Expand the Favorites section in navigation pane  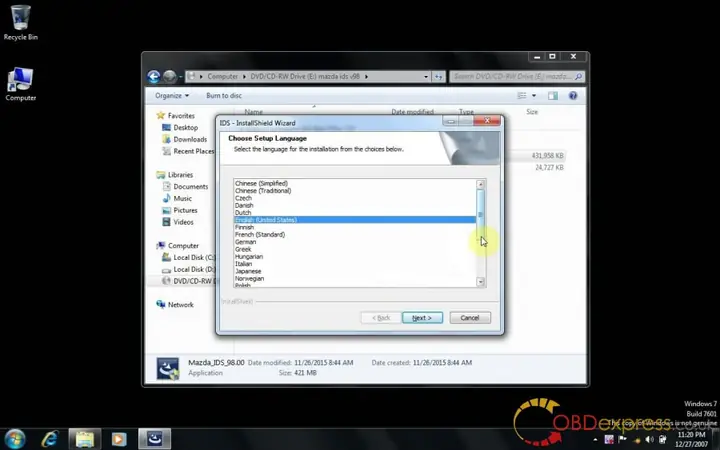181,116
